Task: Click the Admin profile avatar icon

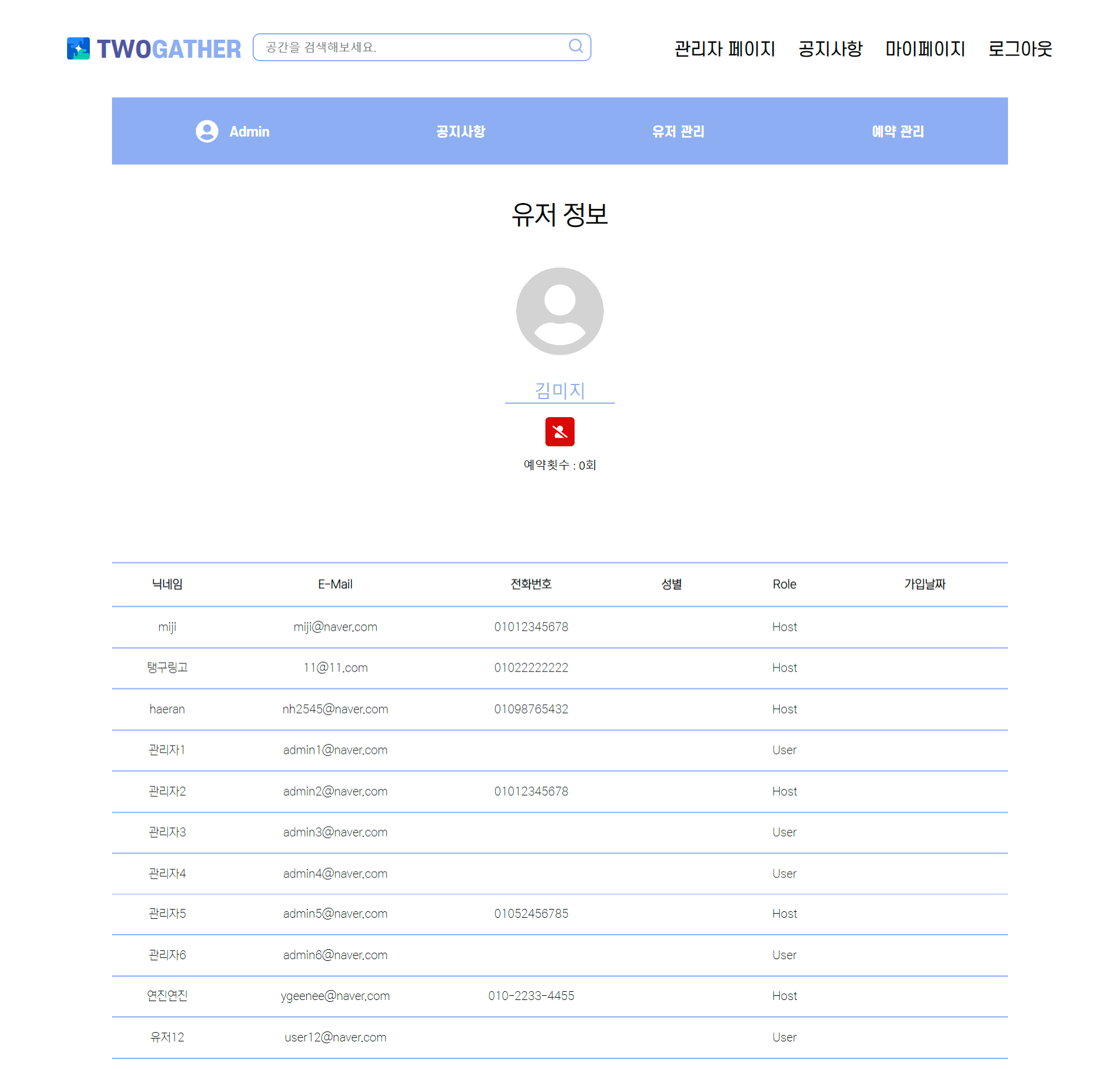Action: 206,131
